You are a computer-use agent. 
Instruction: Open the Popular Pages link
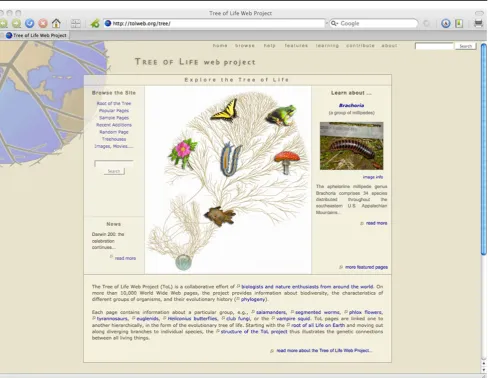114,111
